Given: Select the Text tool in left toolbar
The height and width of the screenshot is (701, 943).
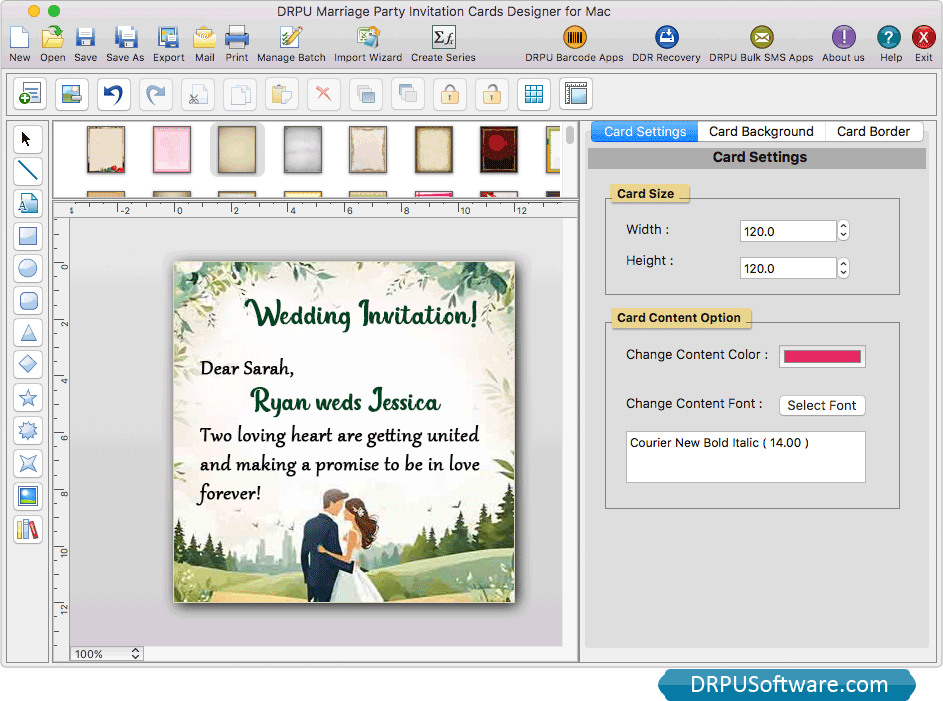Looking at the screenshot, I should pos(27,203).
